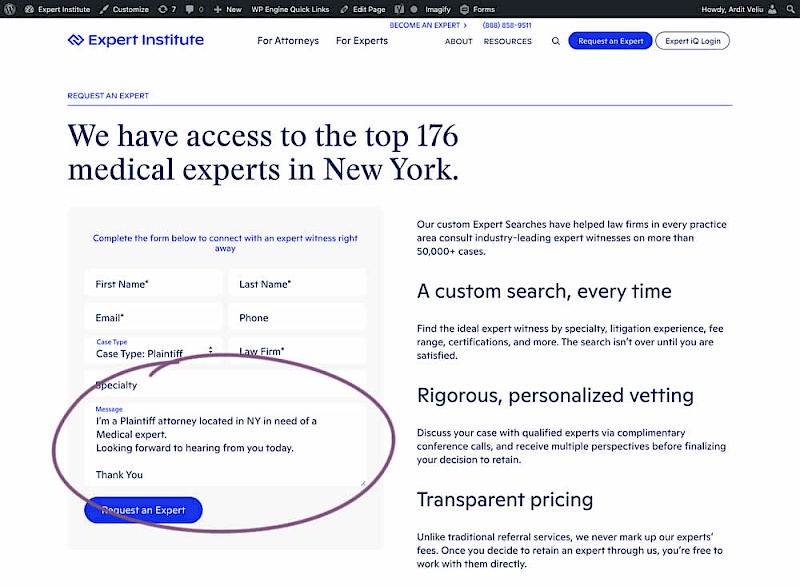Click into the First Name field
Screen dimensions: 800x586
point(153,284)
